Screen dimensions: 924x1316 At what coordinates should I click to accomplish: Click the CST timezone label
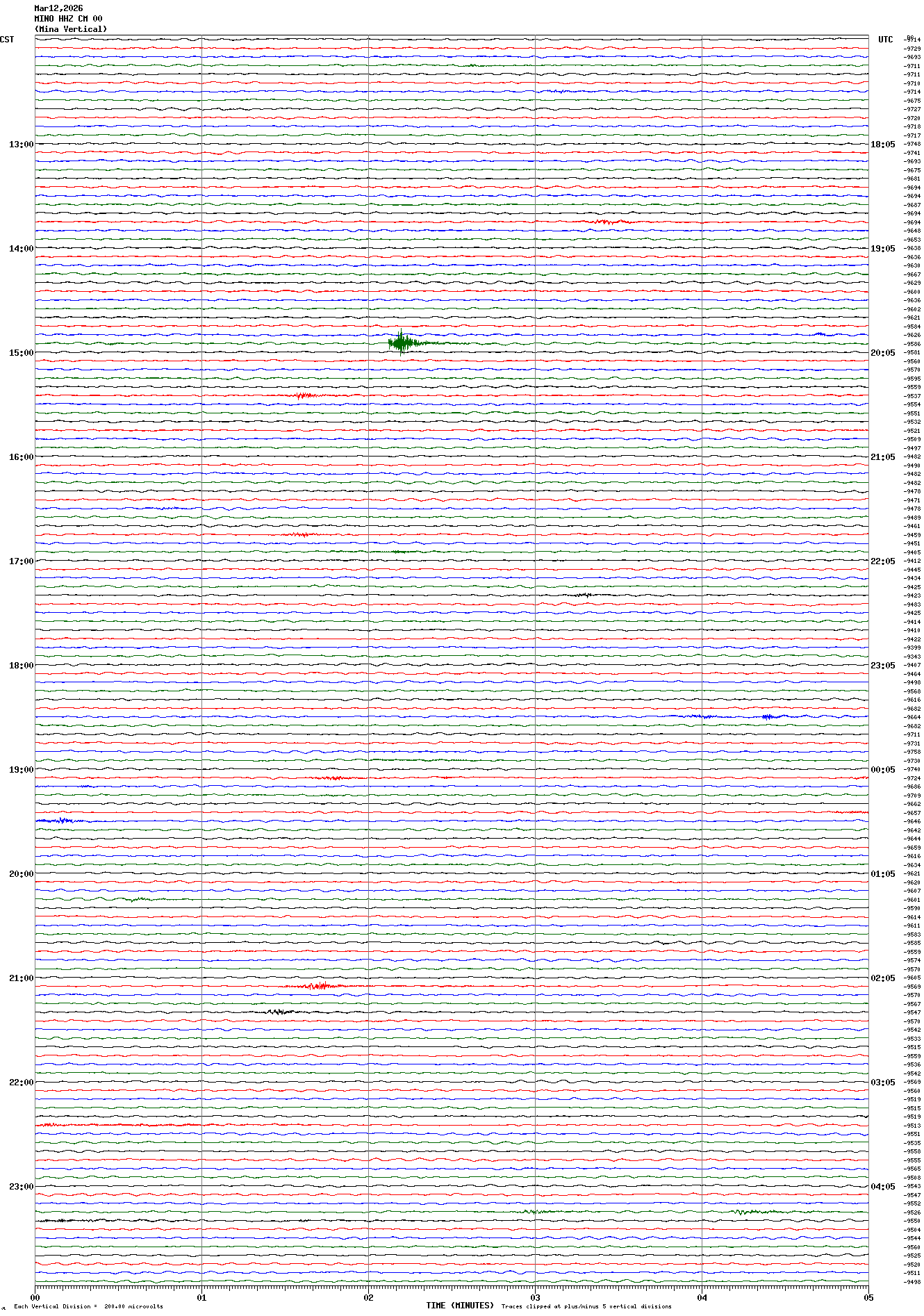coord(7,40)
